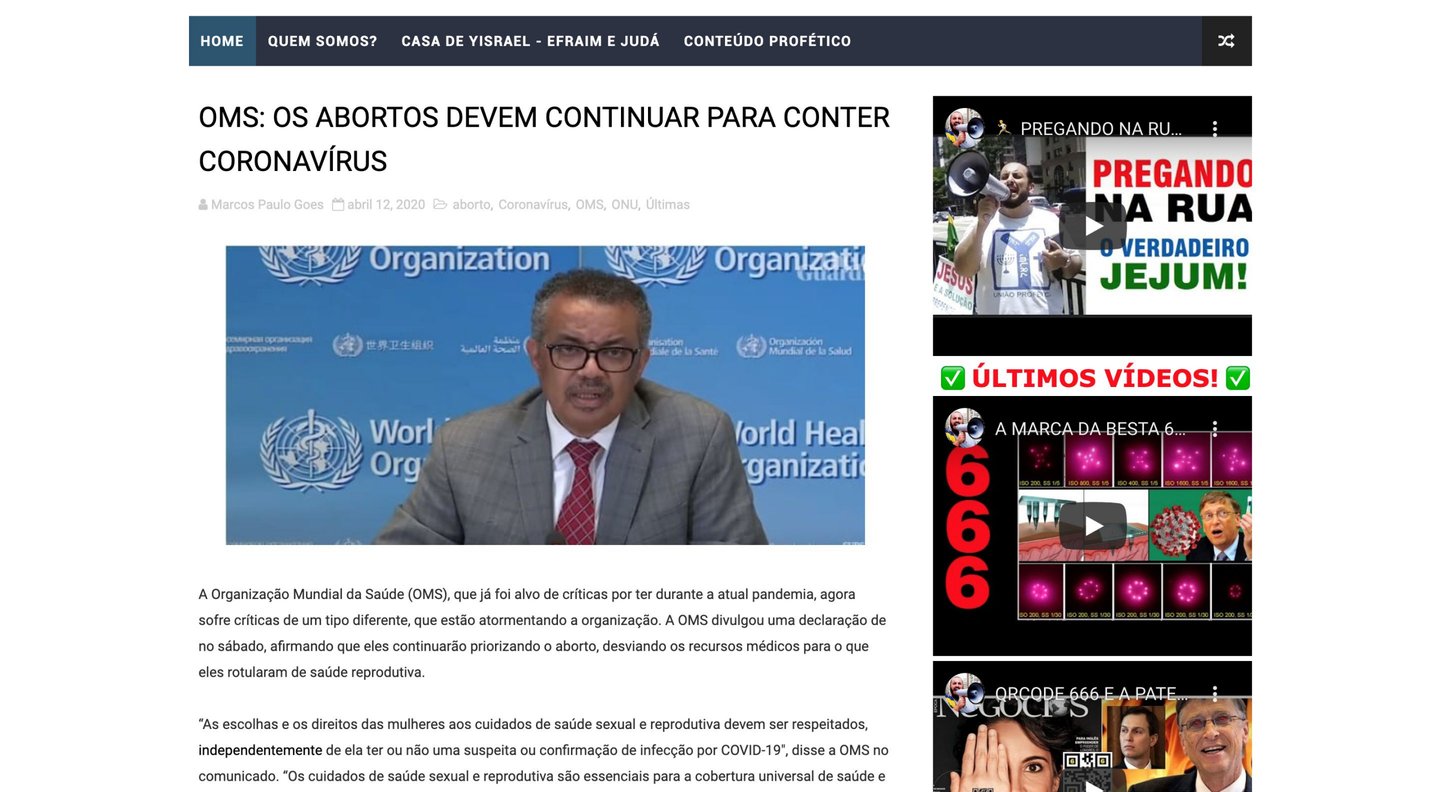
Task: Click the user icon beside Marcos Paulo Goes
Action: coord(203,204)
